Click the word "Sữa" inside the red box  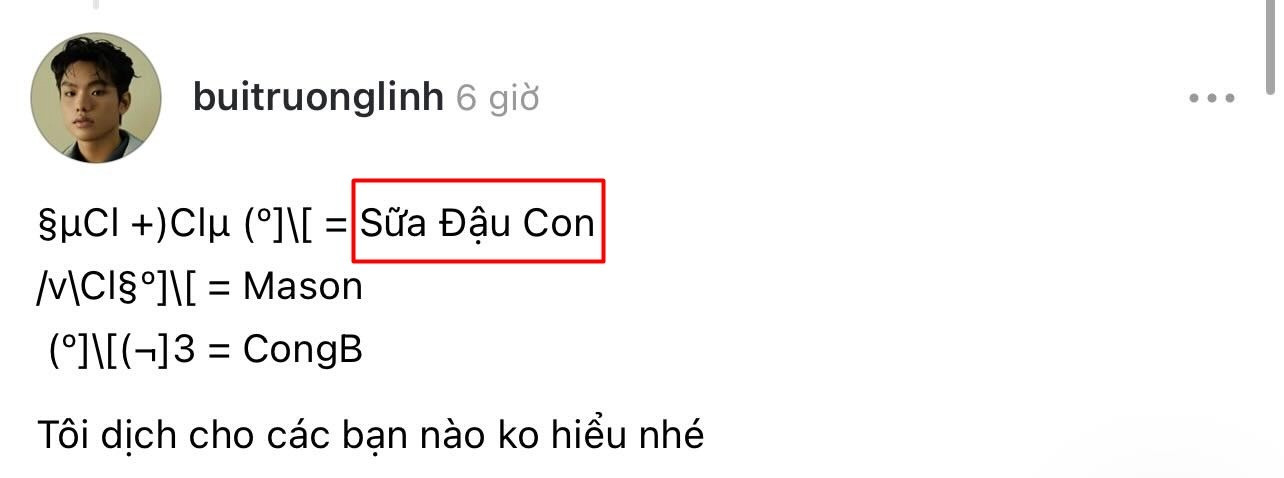[x=394, y=223]
